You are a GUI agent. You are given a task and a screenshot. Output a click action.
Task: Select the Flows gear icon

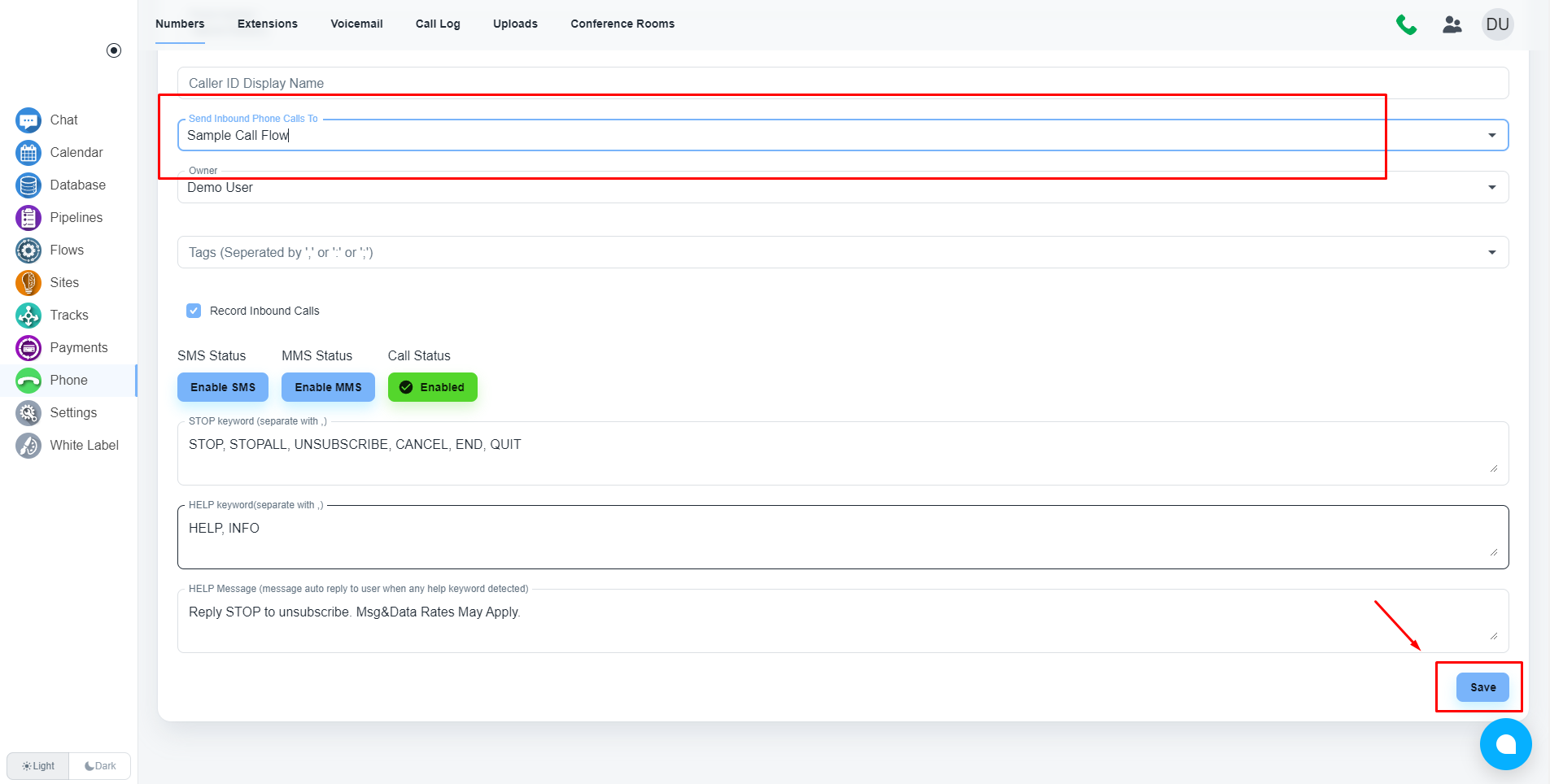coord(28,250)
